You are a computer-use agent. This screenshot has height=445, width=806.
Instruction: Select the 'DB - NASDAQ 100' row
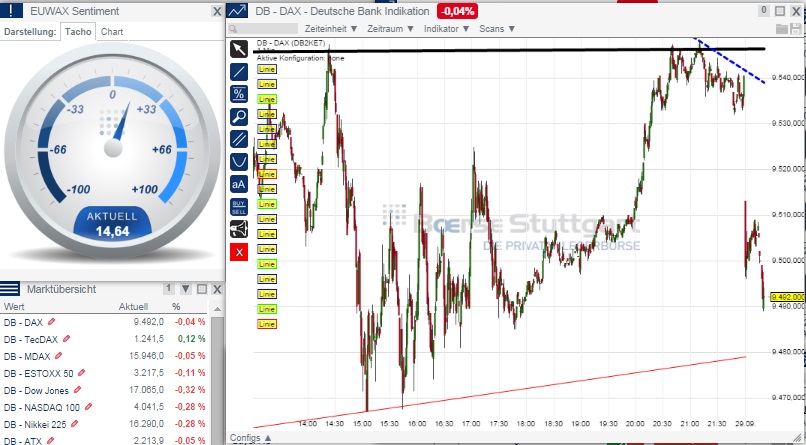point(104,406)
